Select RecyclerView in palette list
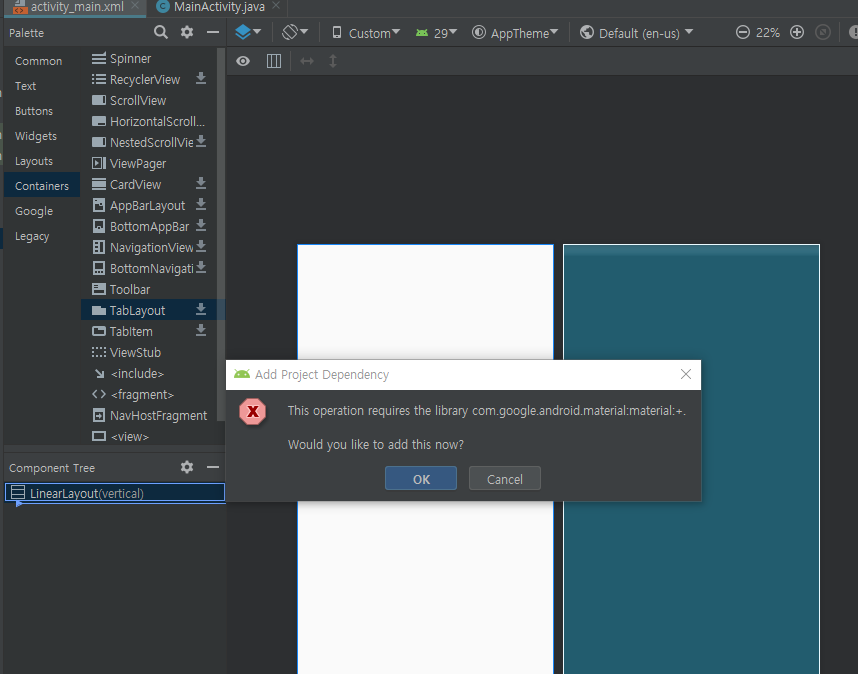The width and height of the screenshot is (858, 674). tap(149, 79)
